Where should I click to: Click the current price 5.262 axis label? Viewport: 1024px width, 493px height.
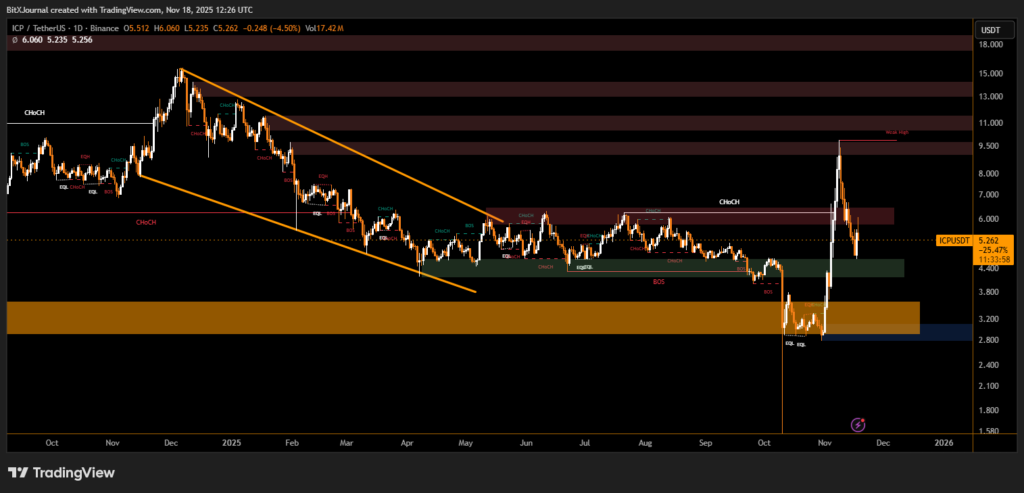pyautogui.click(x=992, y=240)
